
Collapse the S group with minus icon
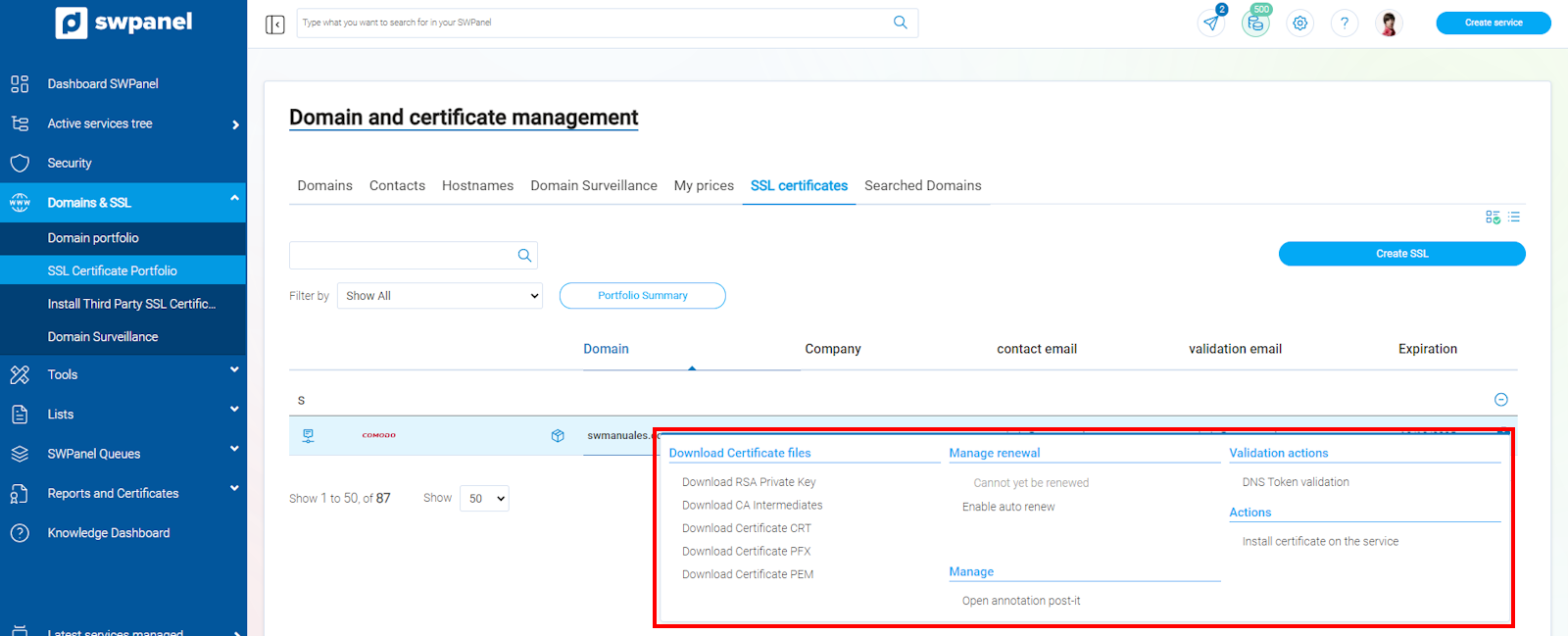tap(1500, 400)
